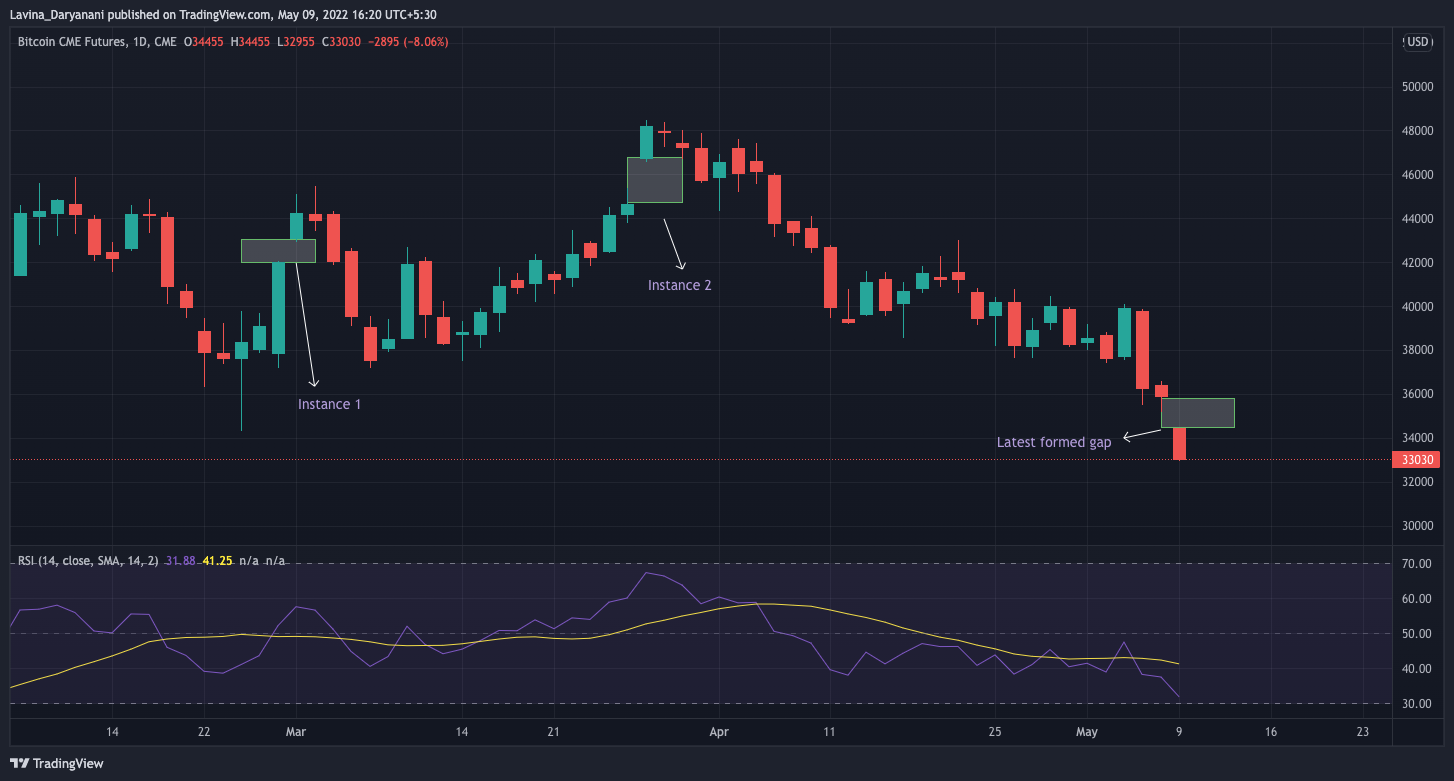
Task: Click the 38000 price axis label
Action: pyautogui.click(x=1416, y=350)
